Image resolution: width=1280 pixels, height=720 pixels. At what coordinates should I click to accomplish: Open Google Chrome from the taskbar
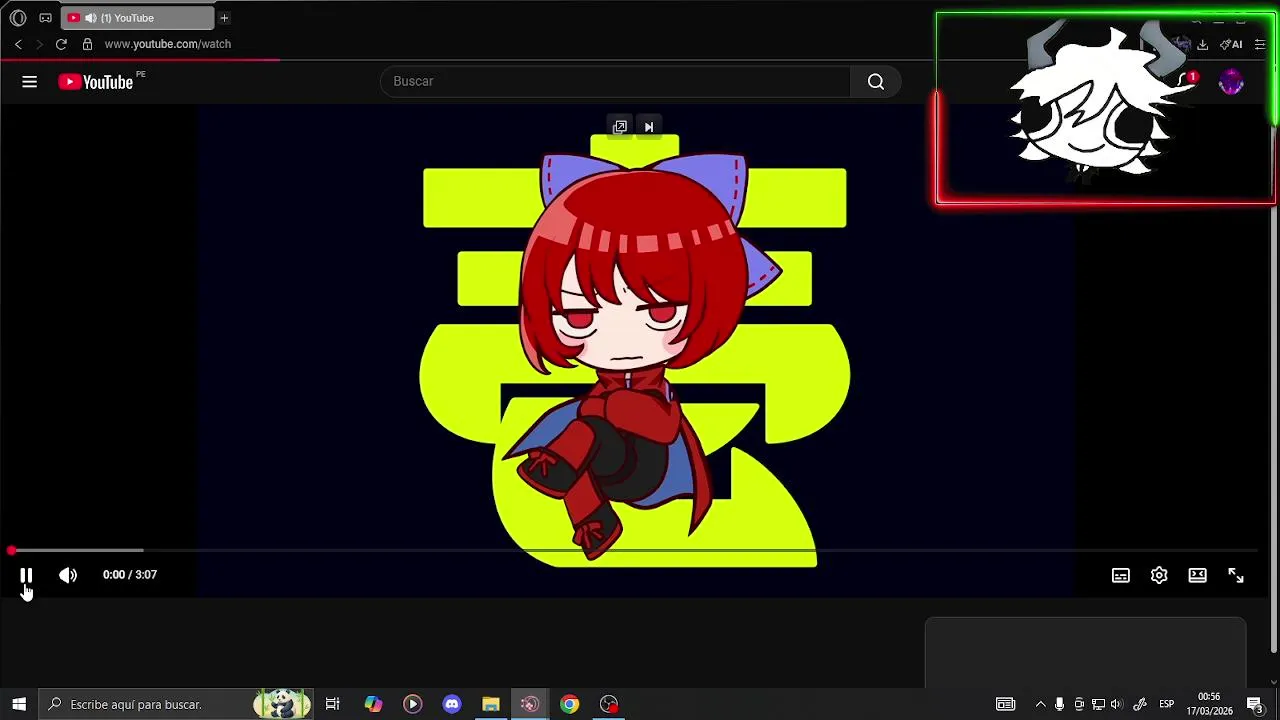pos(569,704)
